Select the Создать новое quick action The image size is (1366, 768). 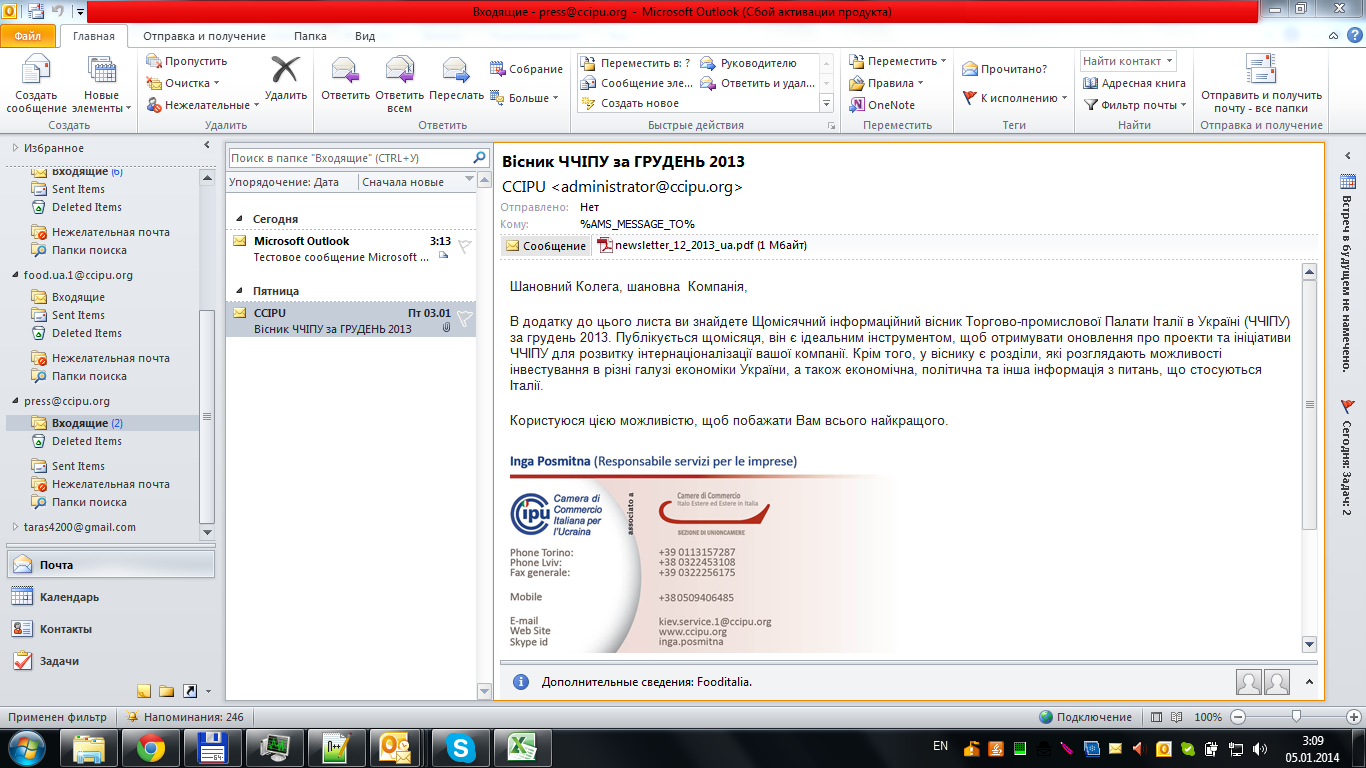pyautogui.click(x=629, y=103)
